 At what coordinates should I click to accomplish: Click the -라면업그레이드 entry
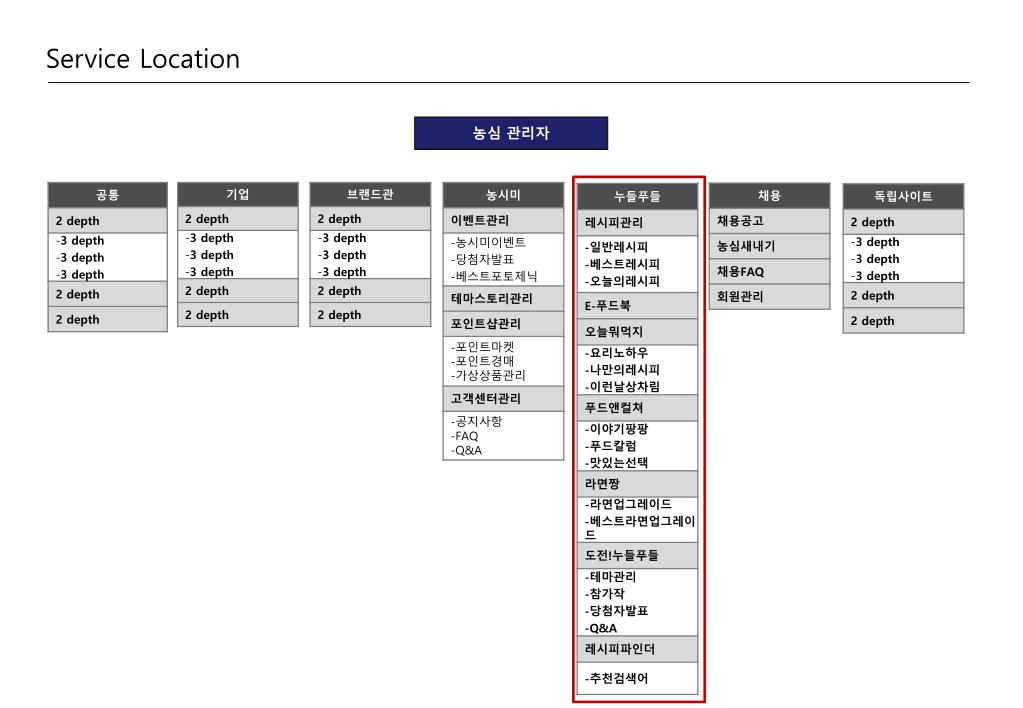(x=628, y=504)
